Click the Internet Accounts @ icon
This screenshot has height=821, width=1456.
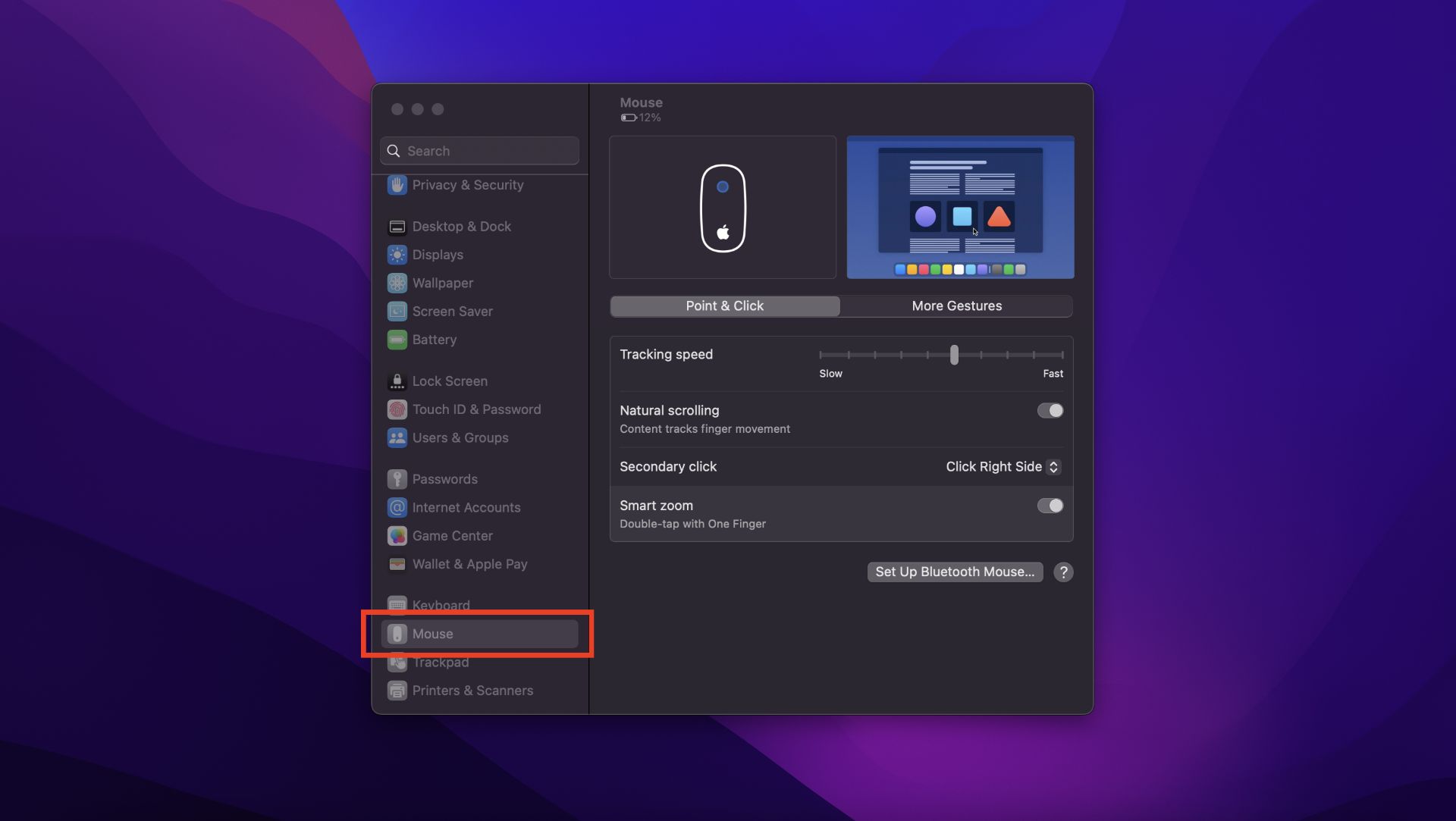pyautogui.click(x=397, y=507)
